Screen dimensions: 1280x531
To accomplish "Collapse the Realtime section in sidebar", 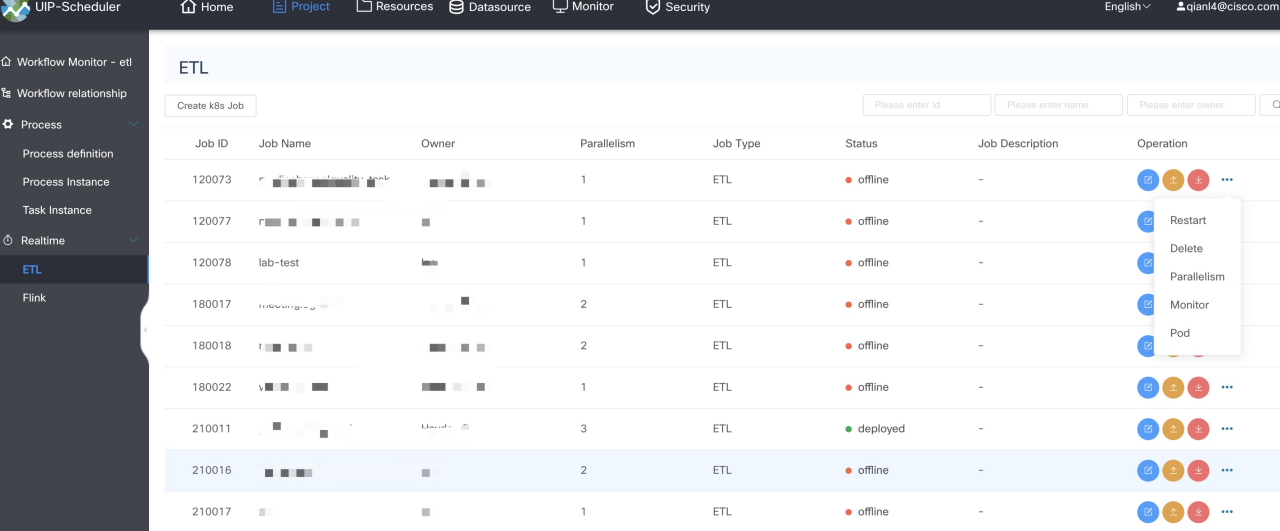I will pos(134,241).
